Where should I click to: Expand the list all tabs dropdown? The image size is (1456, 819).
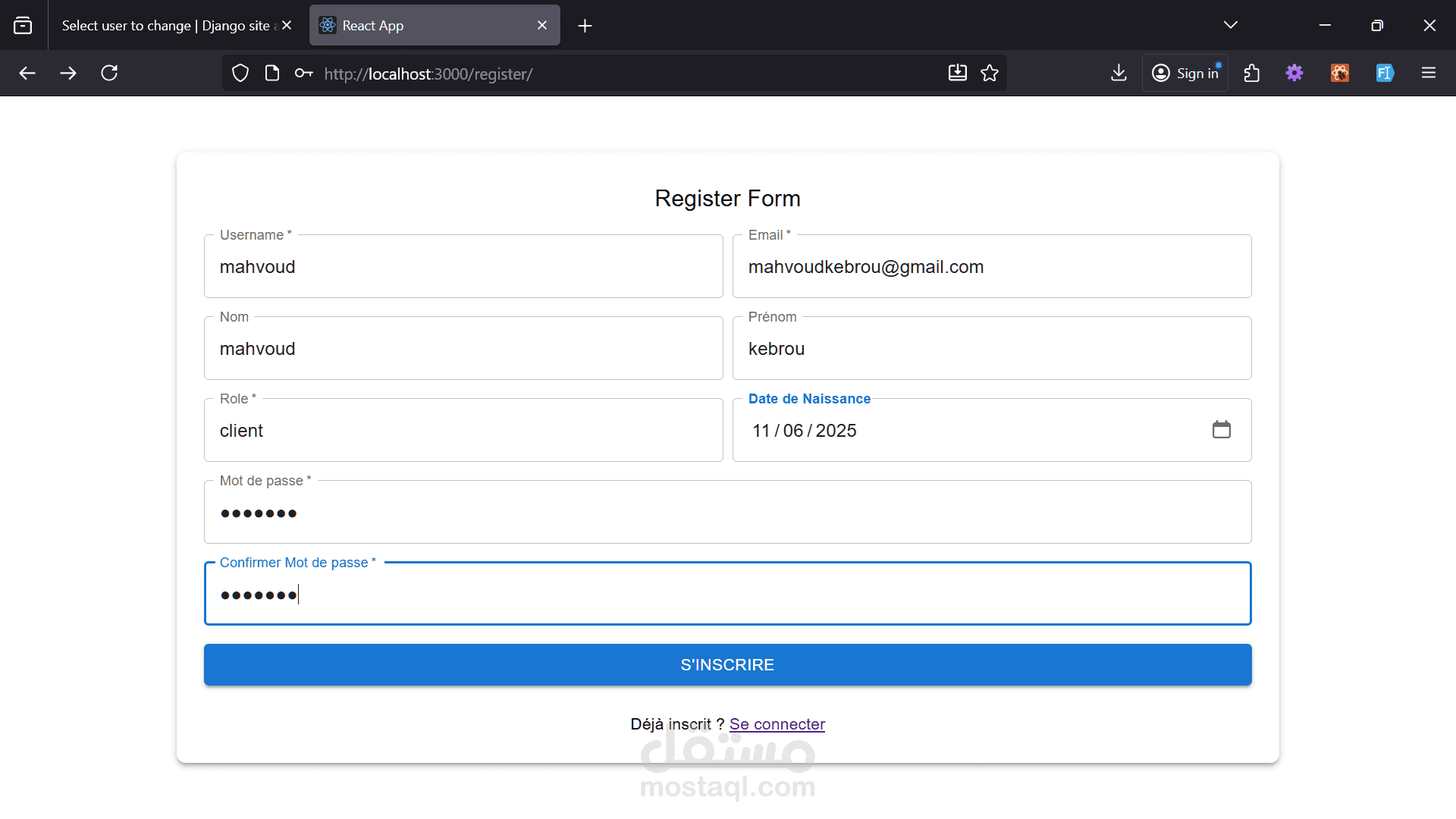coord(1231,25)
